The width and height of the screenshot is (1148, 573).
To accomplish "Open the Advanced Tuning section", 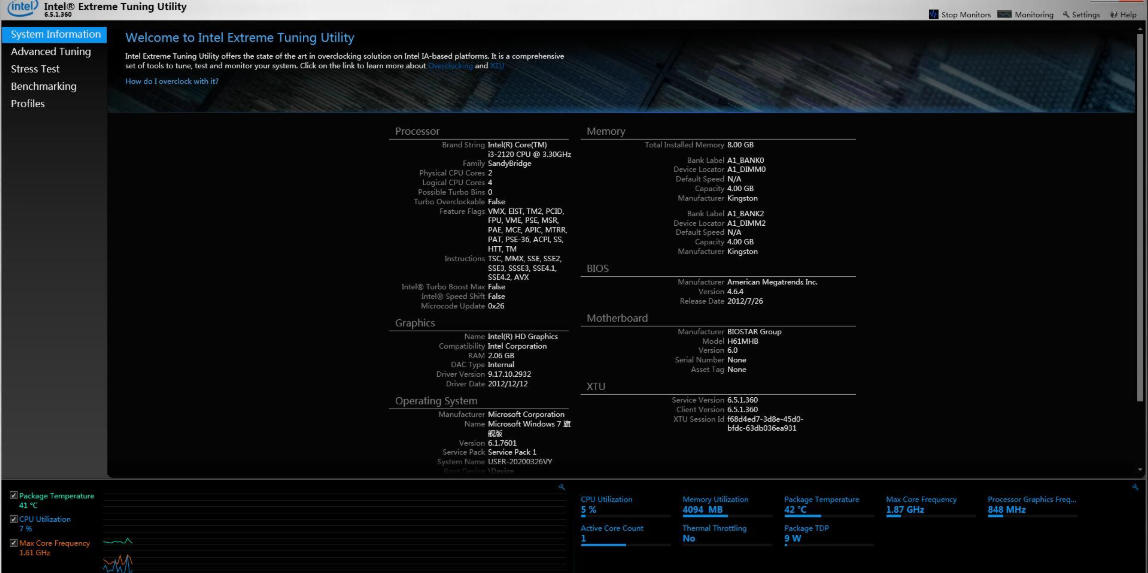I will tap(51, 52).
